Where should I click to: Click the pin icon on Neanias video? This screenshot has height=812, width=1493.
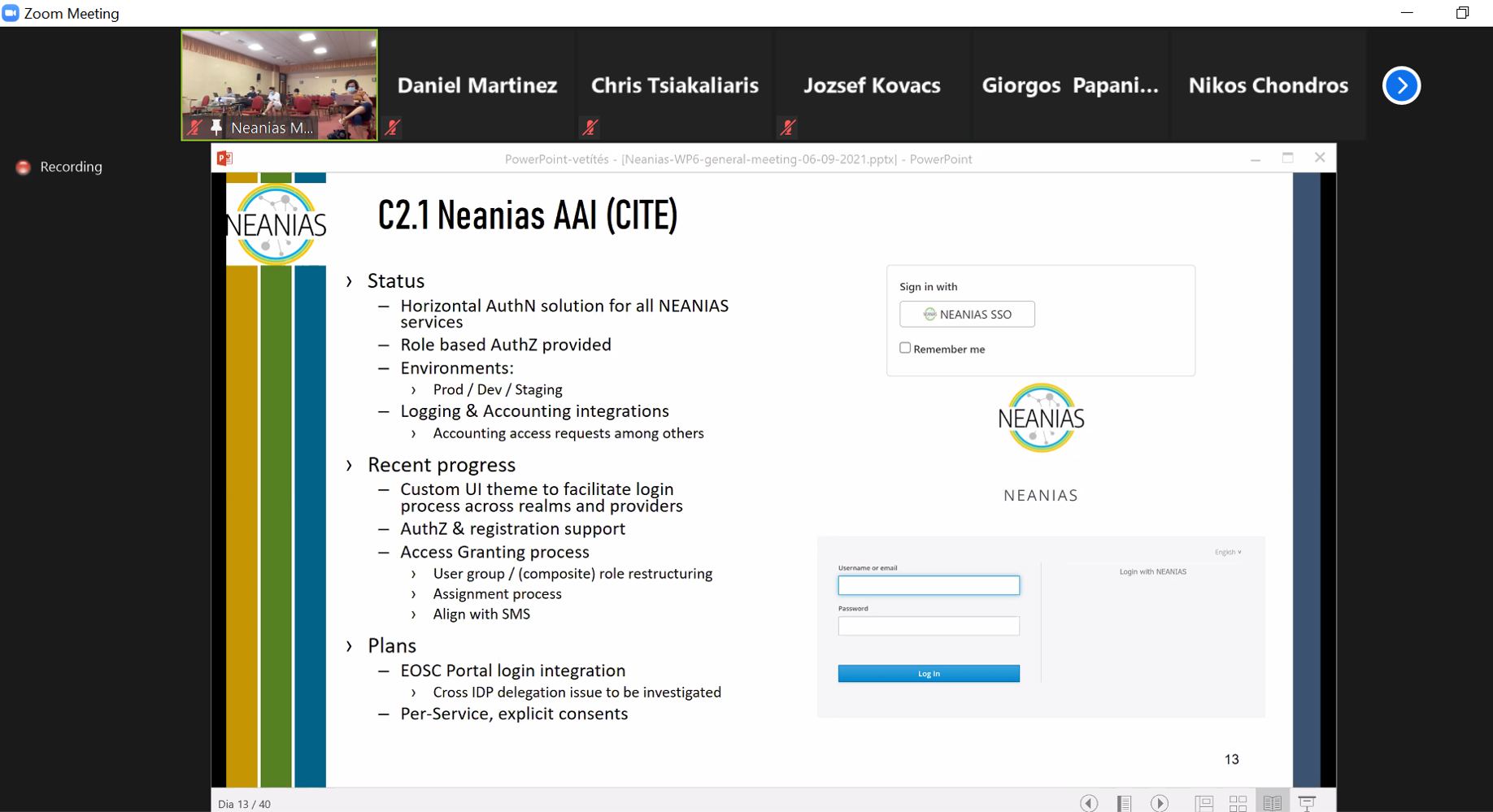click(x=215, y=128)
